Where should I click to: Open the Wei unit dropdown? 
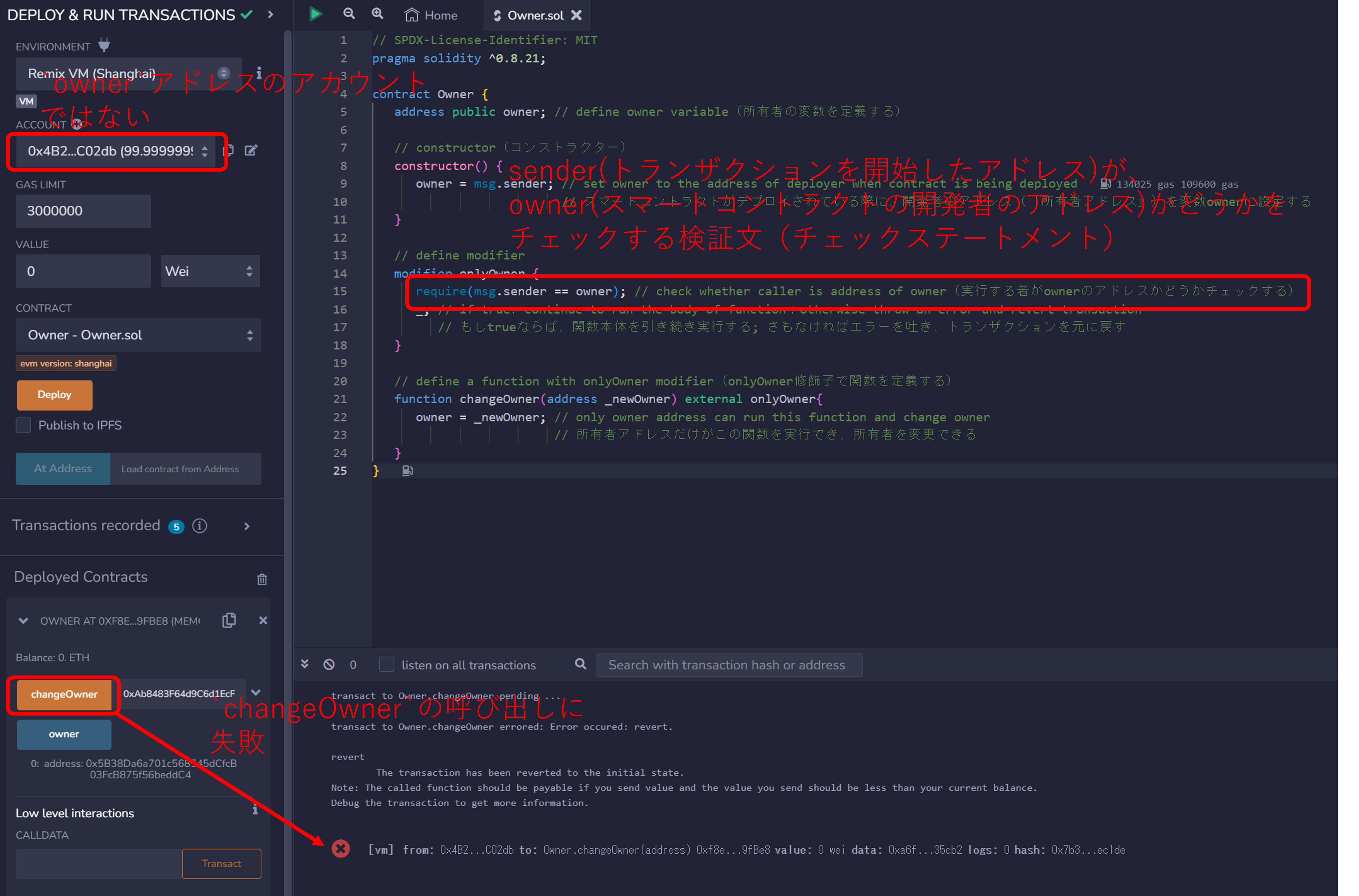pyautogui.click(x=210, y=271)
